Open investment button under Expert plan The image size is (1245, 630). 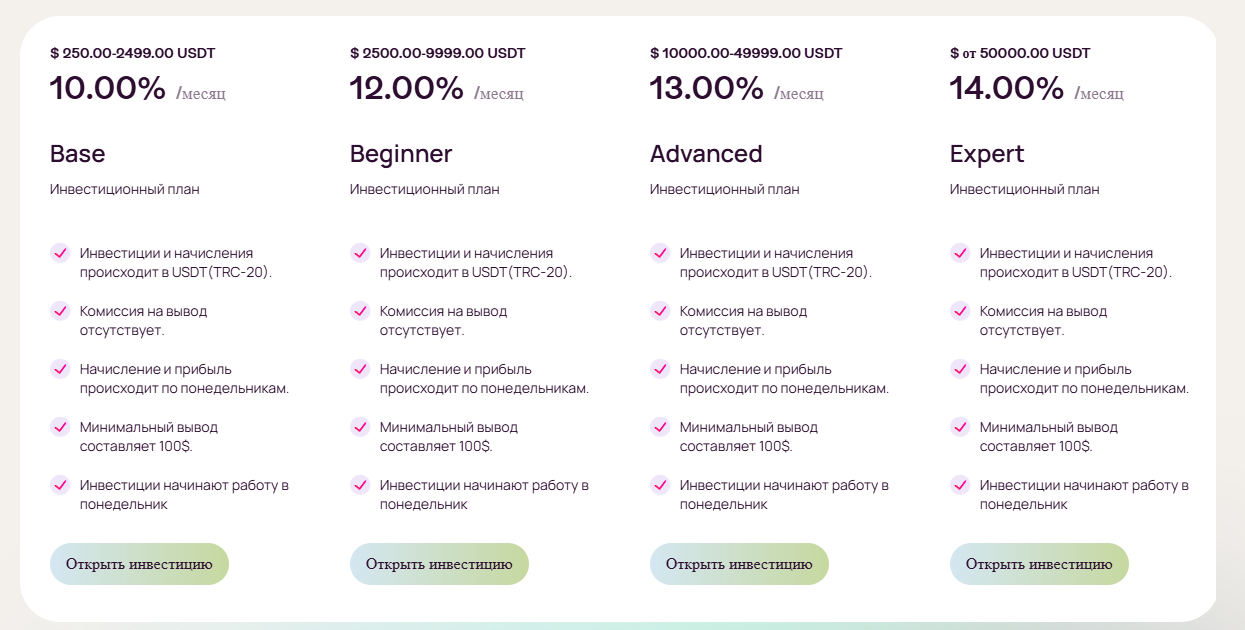pos(1039,564)
